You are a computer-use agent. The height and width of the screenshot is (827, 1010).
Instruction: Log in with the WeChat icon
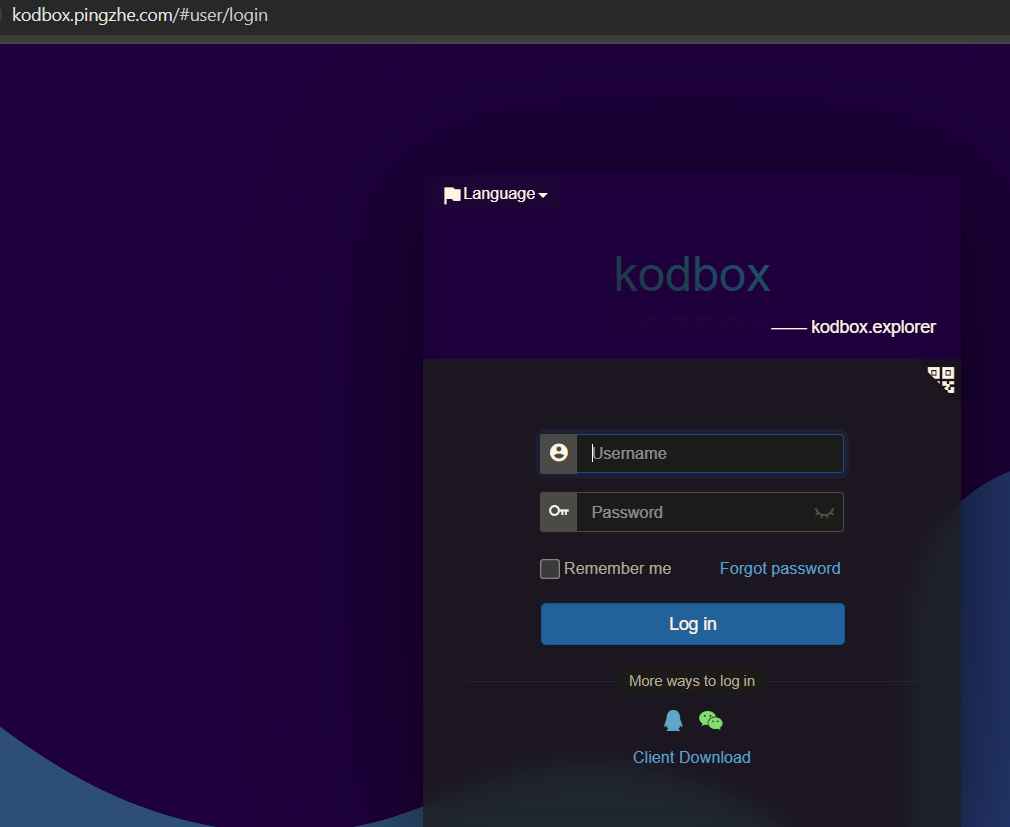pyautogui.click(x=710, y=720)
